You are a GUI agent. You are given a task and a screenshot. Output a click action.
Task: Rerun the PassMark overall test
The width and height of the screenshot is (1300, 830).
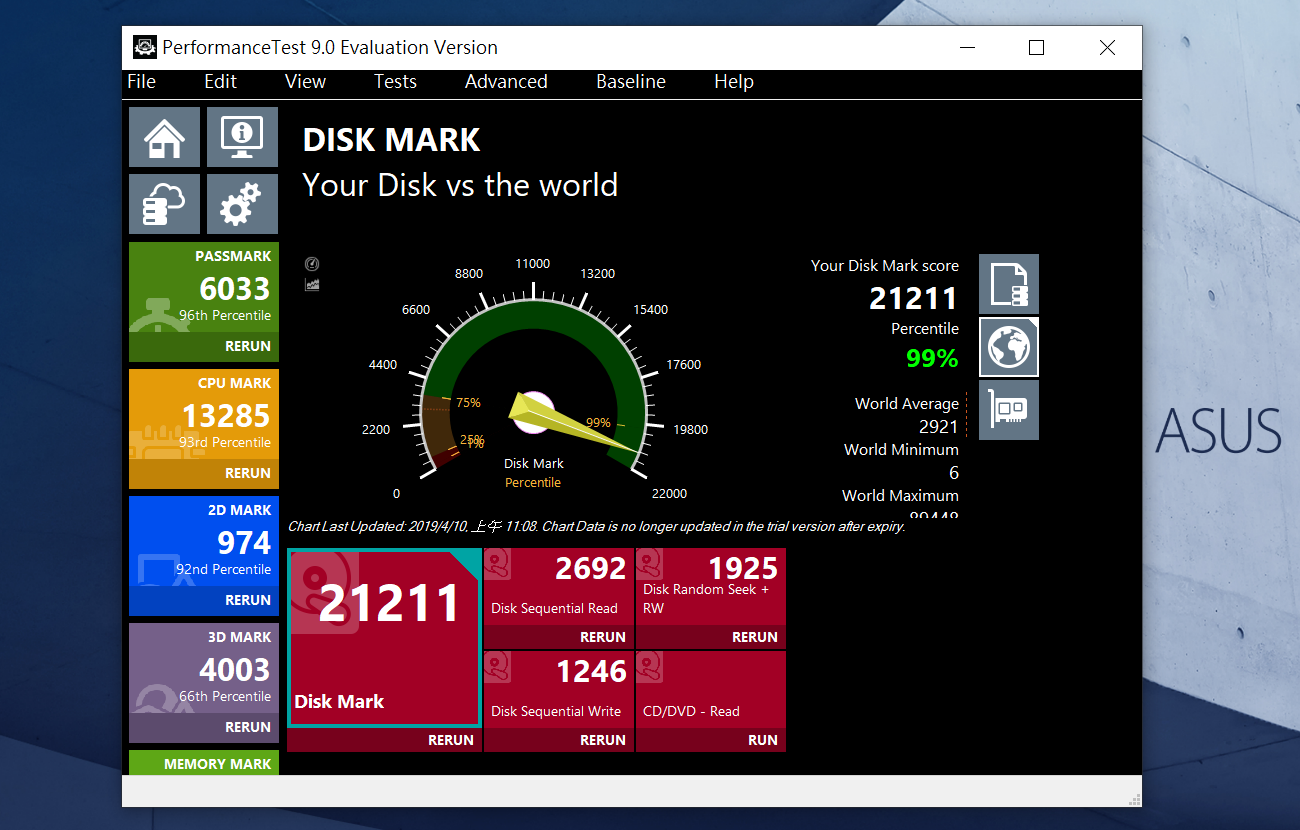(248, 346)
